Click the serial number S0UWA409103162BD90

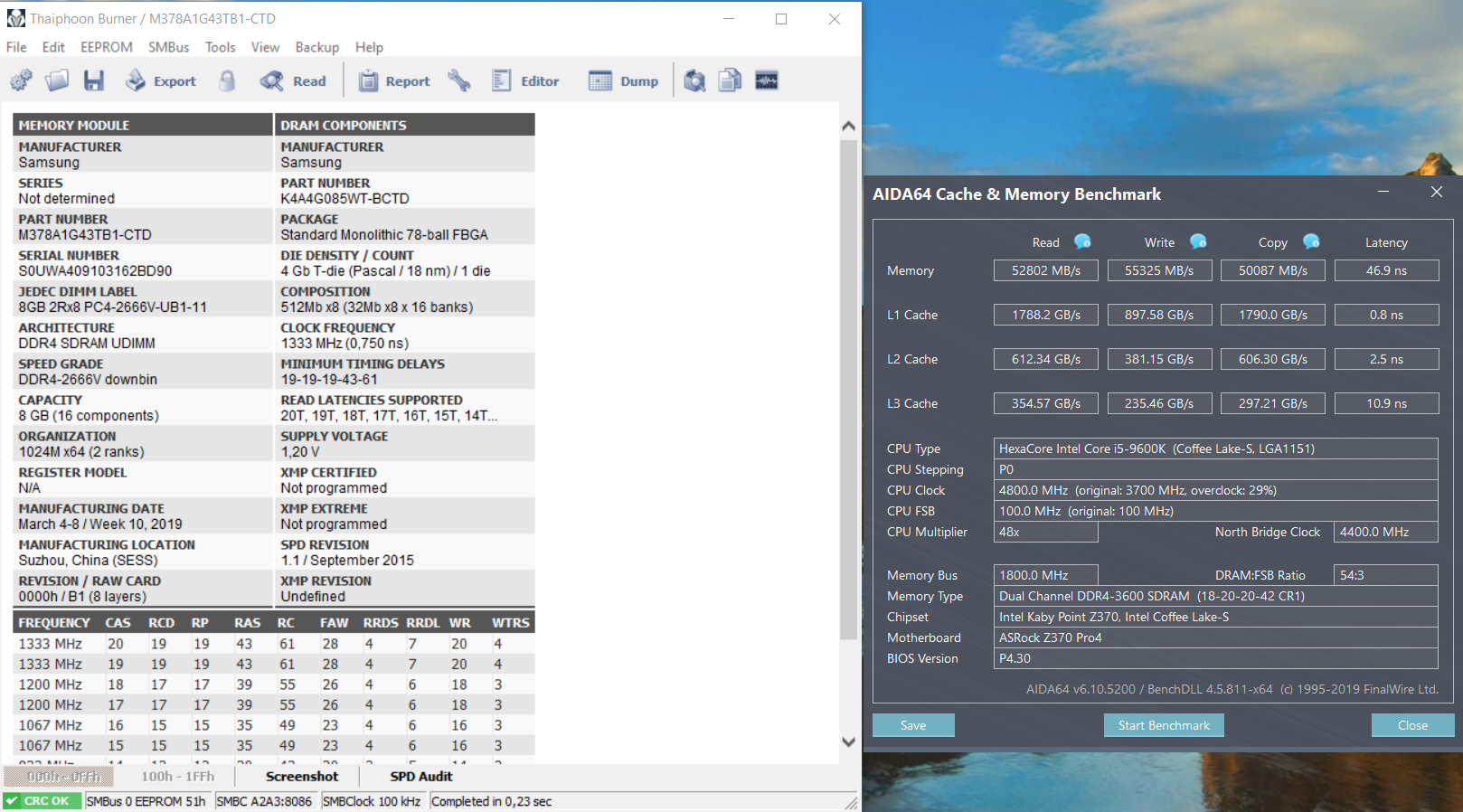[95, 271]
